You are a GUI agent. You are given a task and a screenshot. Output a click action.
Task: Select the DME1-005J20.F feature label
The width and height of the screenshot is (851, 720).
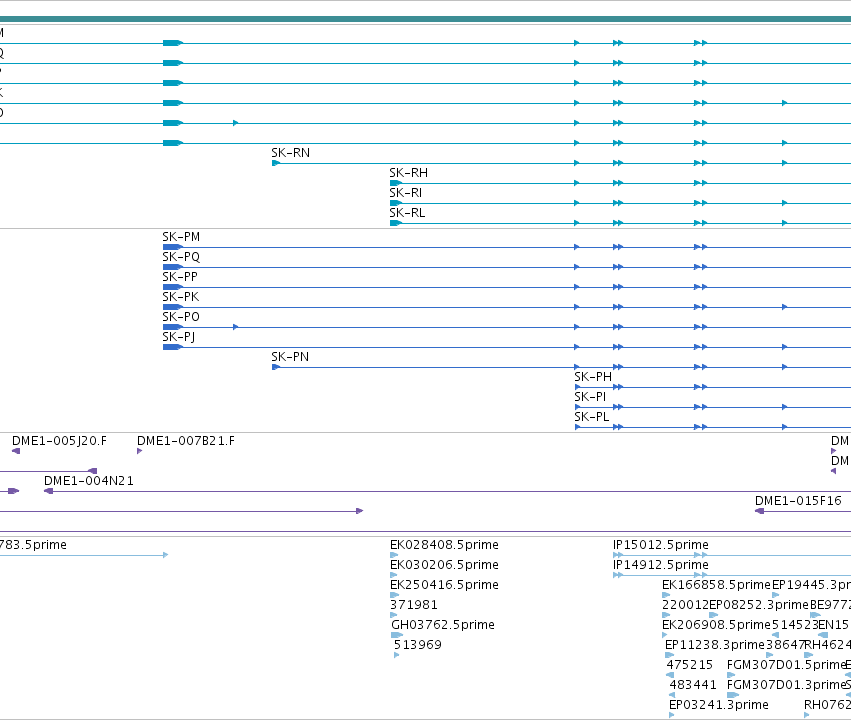coord(59,441)
